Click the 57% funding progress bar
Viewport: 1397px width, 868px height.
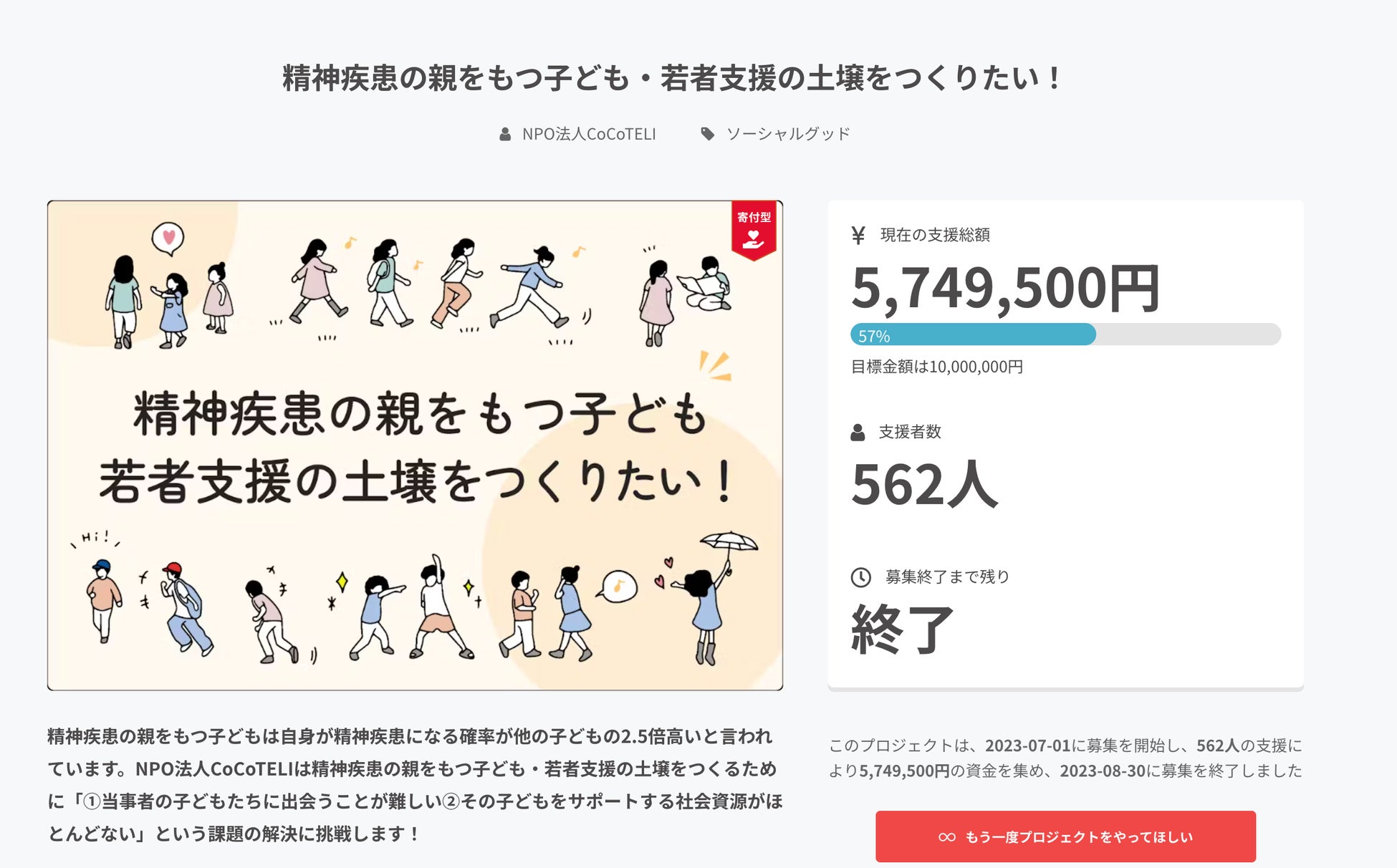[x=1065, y=334]
